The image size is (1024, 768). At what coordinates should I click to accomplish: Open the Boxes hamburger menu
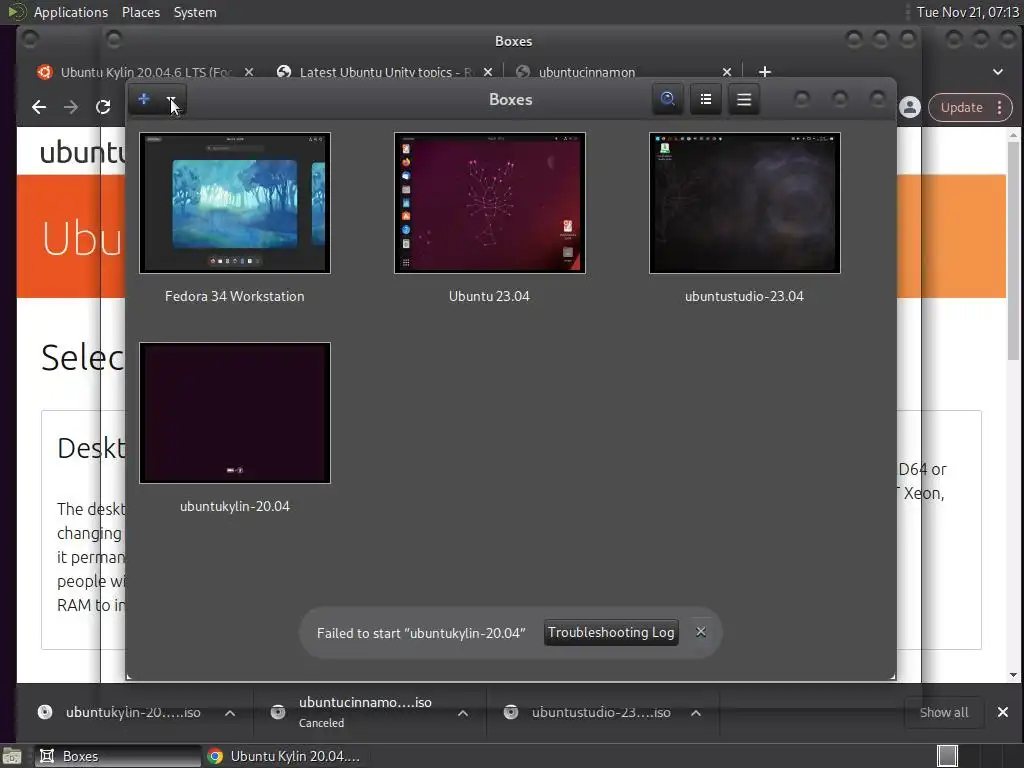coord(744,99)
